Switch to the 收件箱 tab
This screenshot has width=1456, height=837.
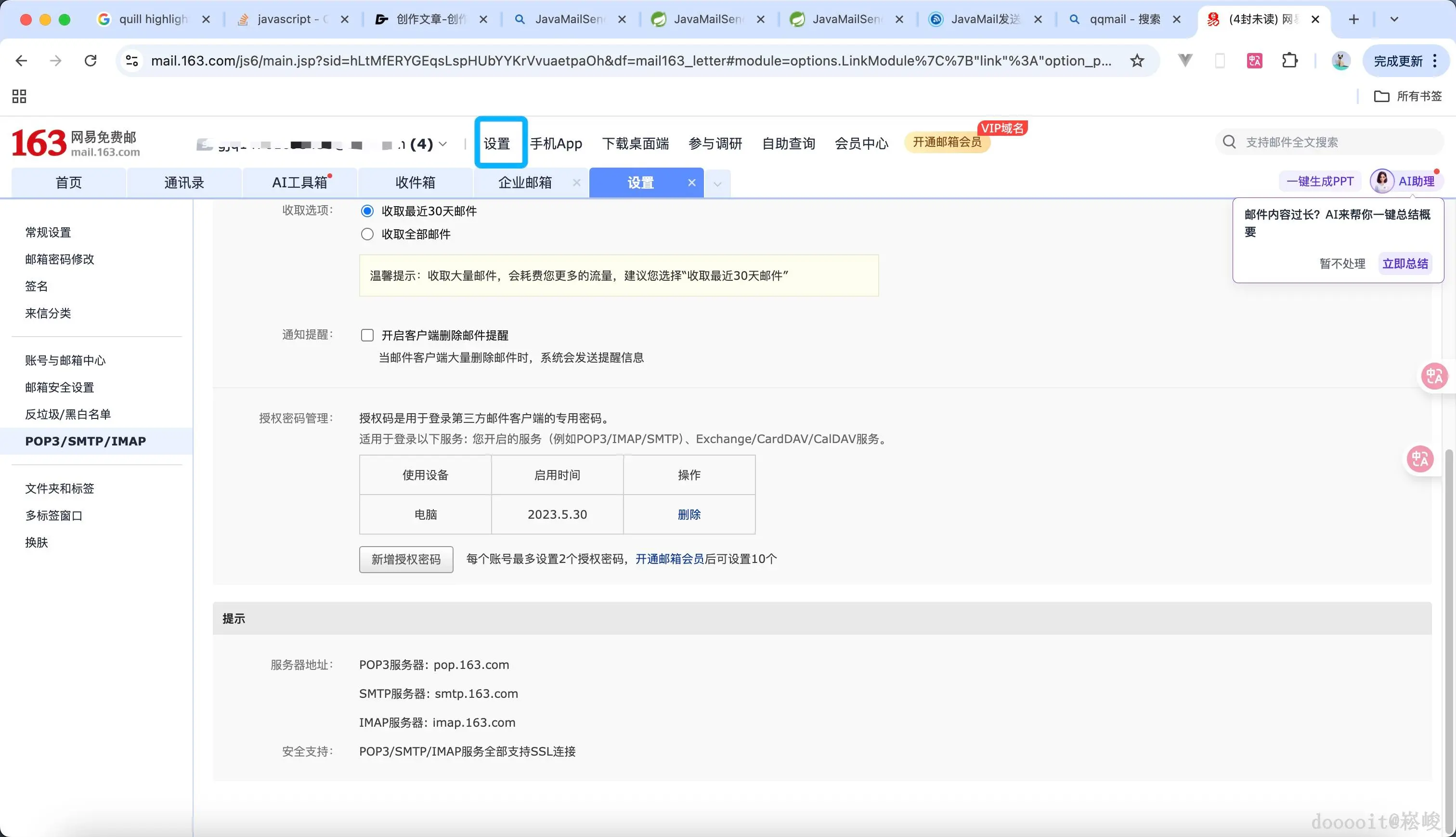tap(415, 182)
